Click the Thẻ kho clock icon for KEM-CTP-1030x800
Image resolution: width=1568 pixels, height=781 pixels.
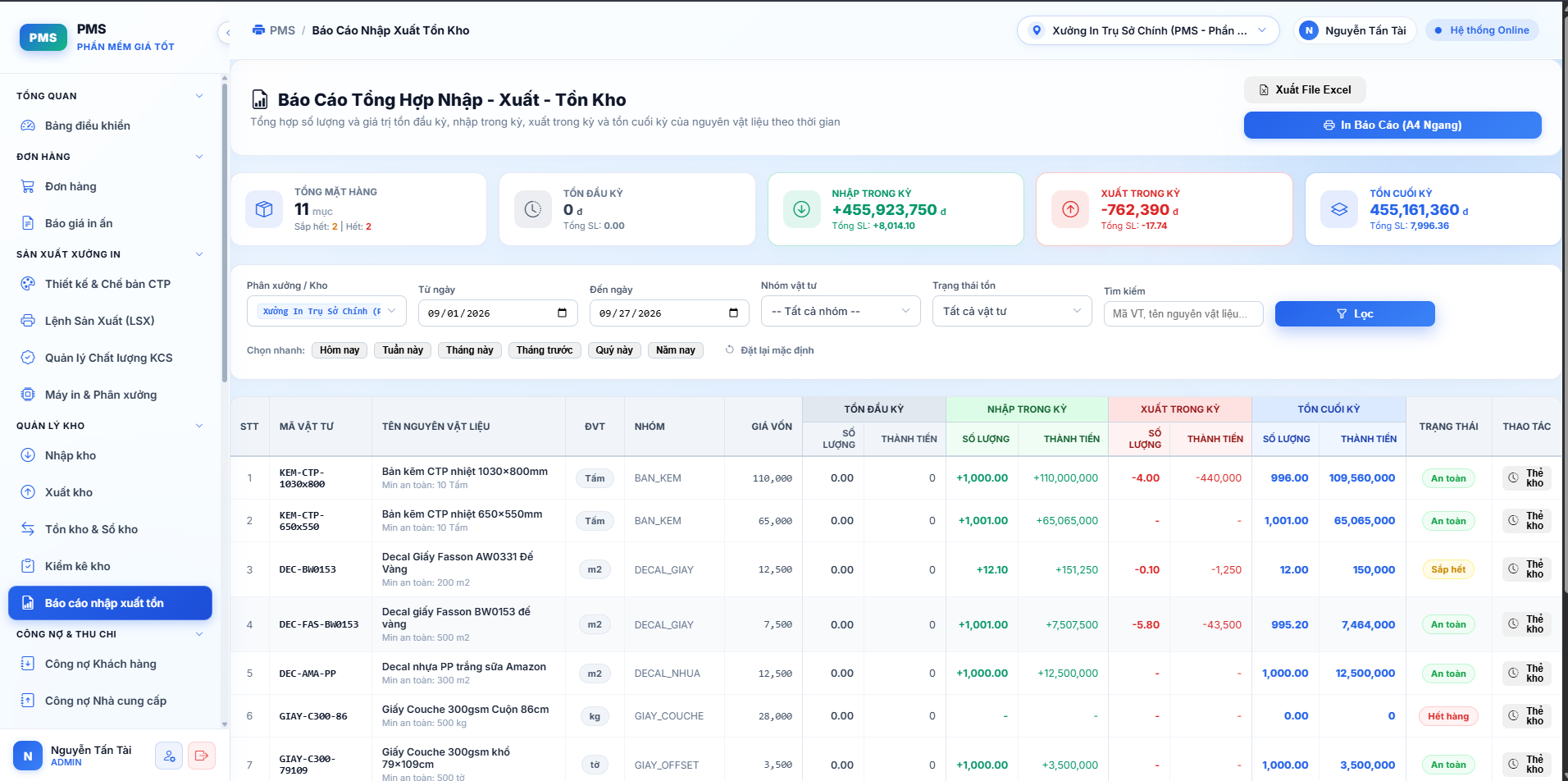pyautogui.click(x=1514, y=477)
